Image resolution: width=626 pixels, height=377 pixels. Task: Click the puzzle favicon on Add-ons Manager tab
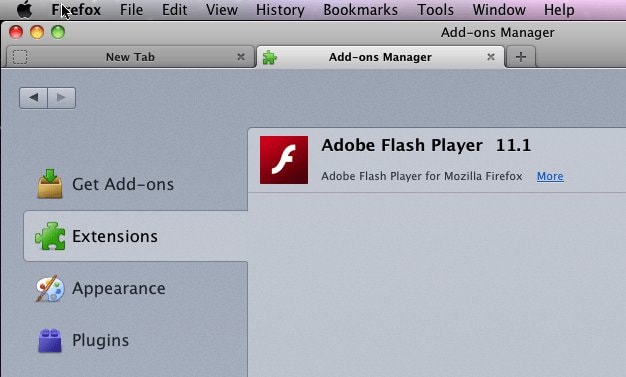point(269,58)
